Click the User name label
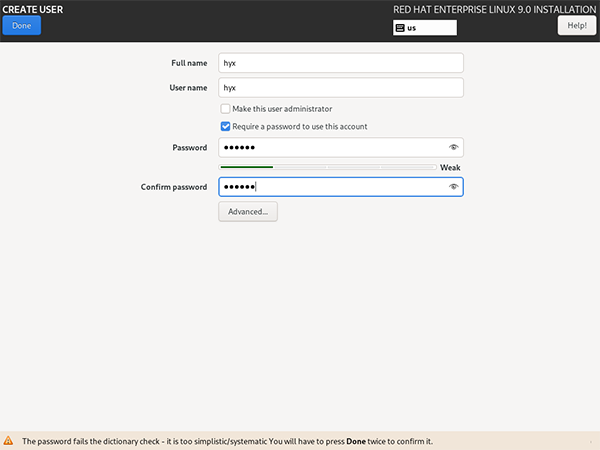Screen dimensions: 600x450 click(188, 88)
